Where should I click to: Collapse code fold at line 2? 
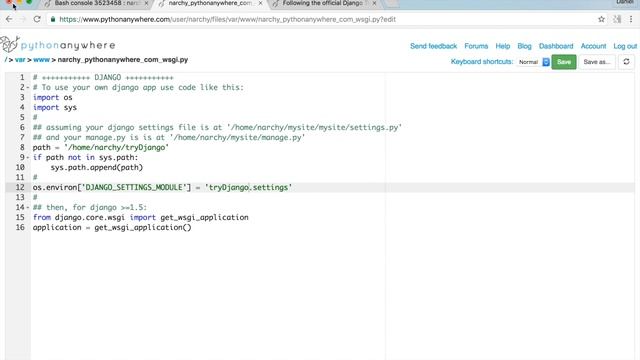pyautogui.click(x=28, y=87)
